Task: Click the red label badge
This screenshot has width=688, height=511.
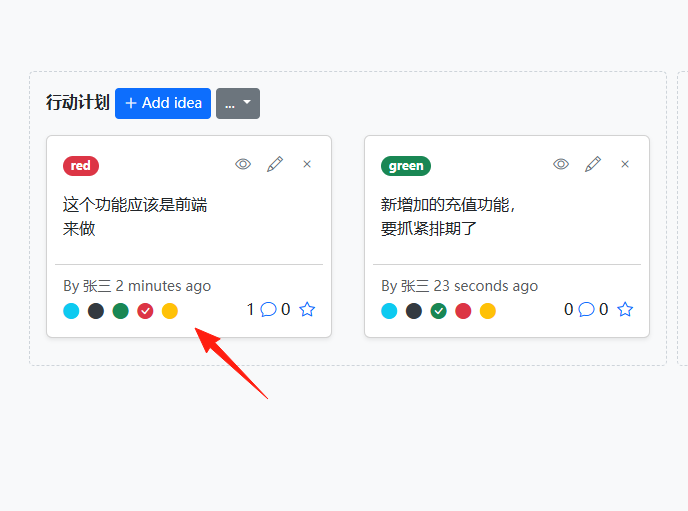Action: point(81,166)
